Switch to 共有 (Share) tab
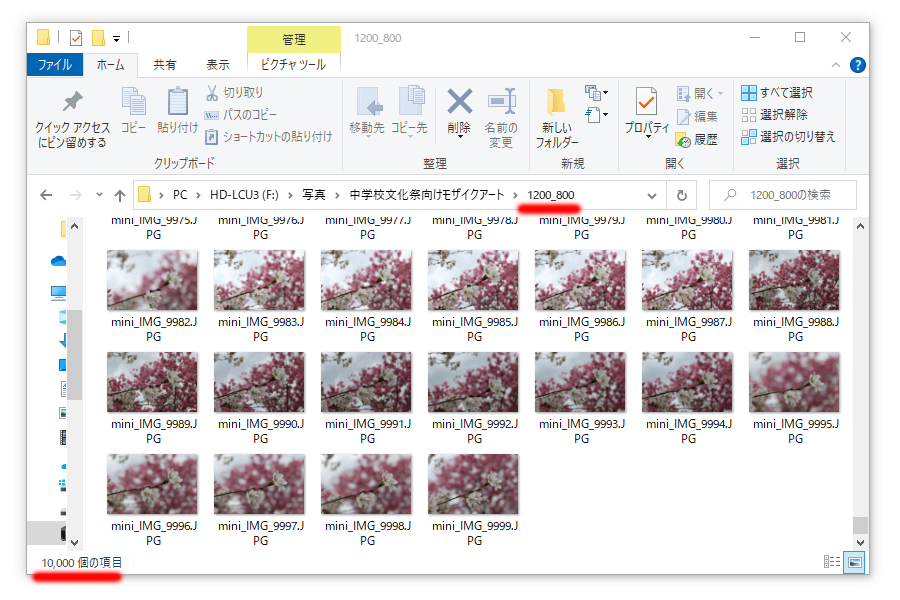 pos(164,65)
